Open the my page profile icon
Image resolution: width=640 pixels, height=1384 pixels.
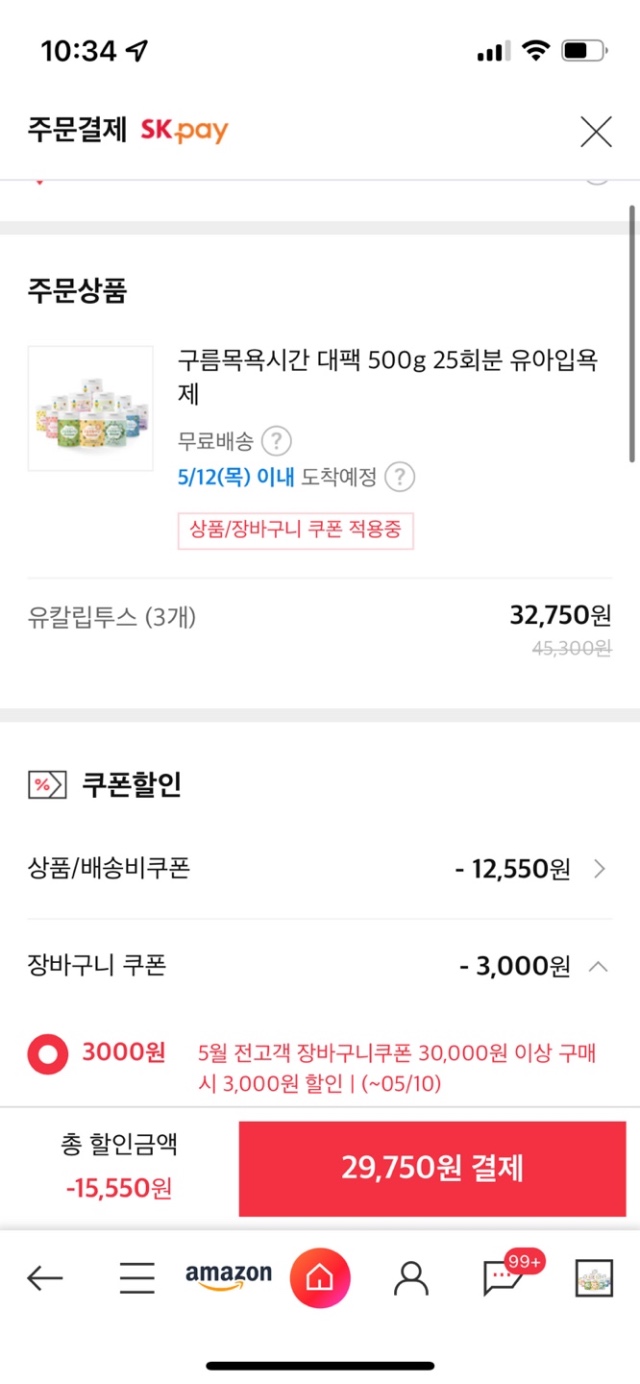point(410,1277)
